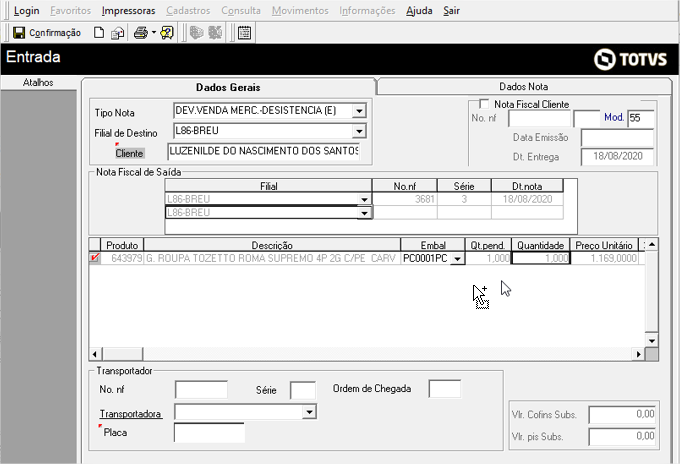This screenshot has width=680, height=464.
Task: Select the Dados Gerais tab
Action: click(228, 88)
